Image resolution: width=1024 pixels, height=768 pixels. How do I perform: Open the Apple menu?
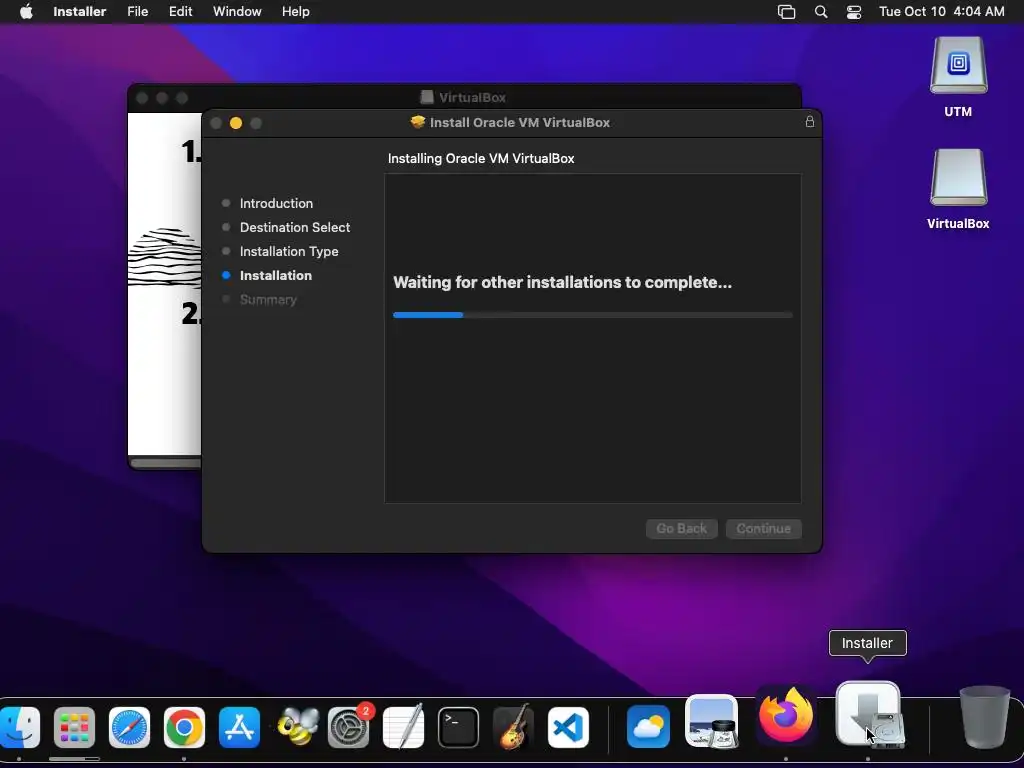[26, 11]
